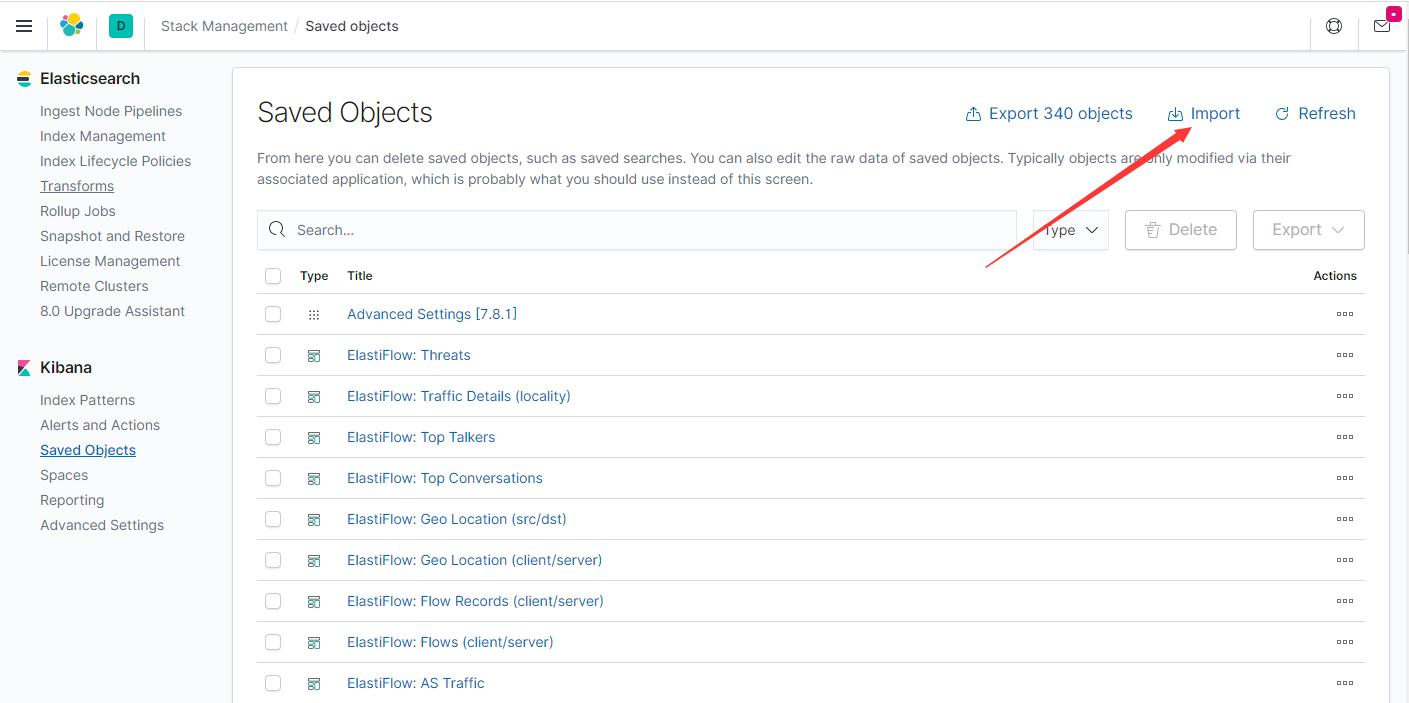Click the dashboard icon beside ElastiFlow: Threats
1409x703 pixels.
pos(314,355)
